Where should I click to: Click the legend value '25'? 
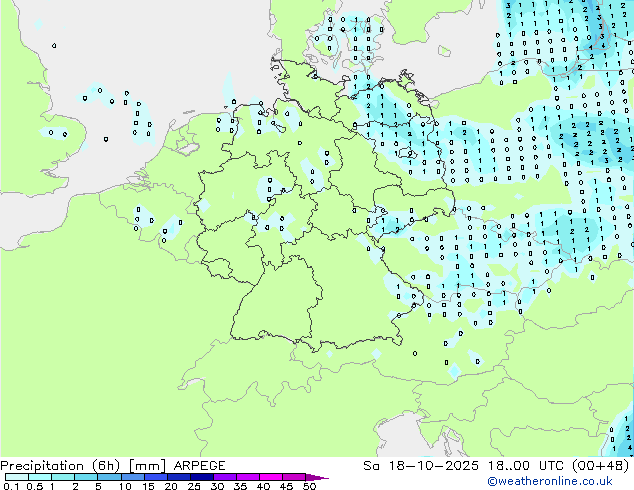pyautogui.click(x=194, y=486)
